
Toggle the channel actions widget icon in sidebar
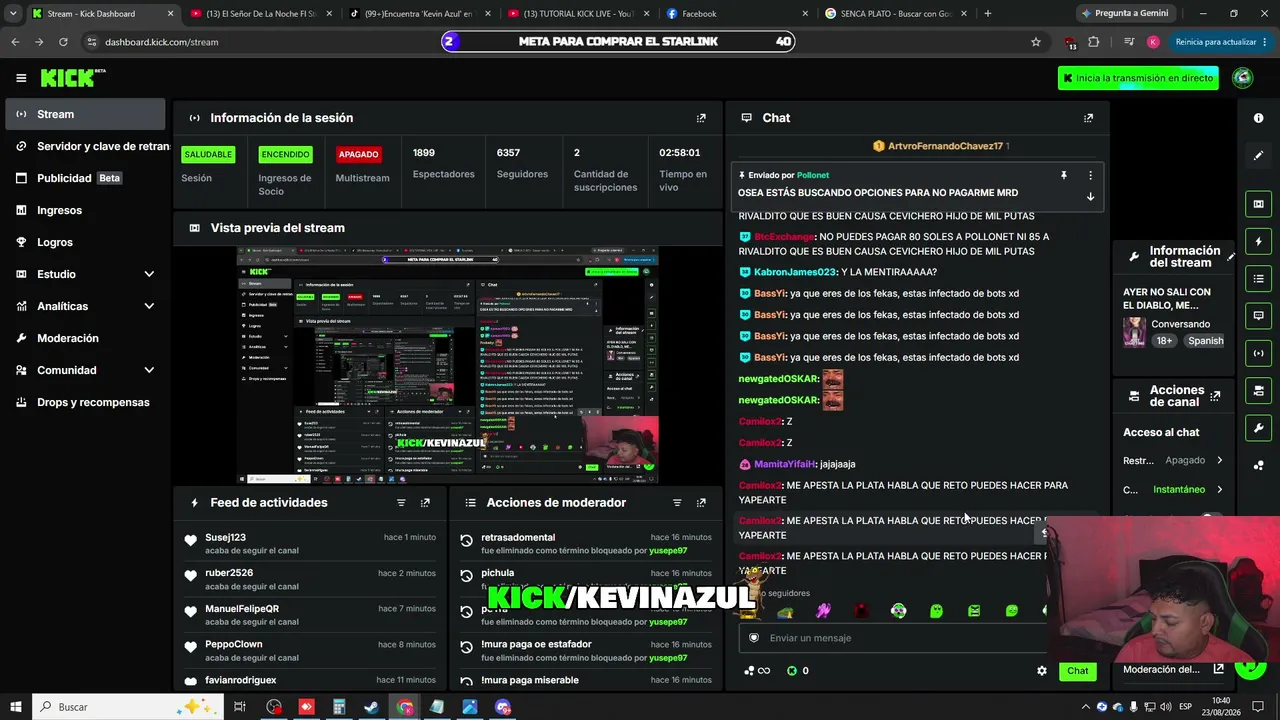(1258, 390)
